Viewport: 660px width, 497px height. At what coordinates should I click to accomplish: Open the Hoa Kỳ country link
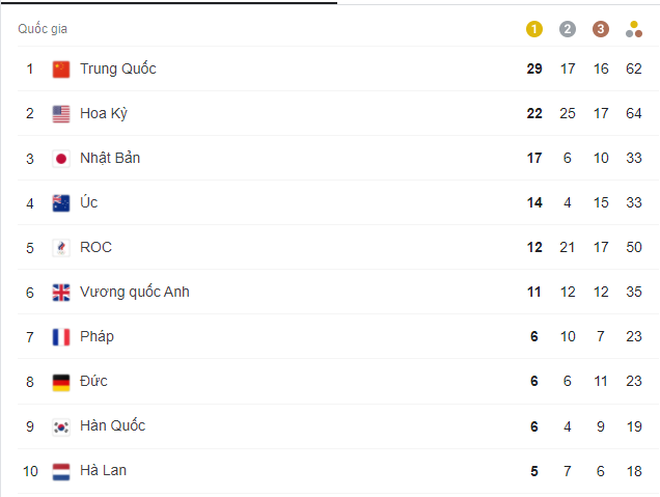point(103,114)
